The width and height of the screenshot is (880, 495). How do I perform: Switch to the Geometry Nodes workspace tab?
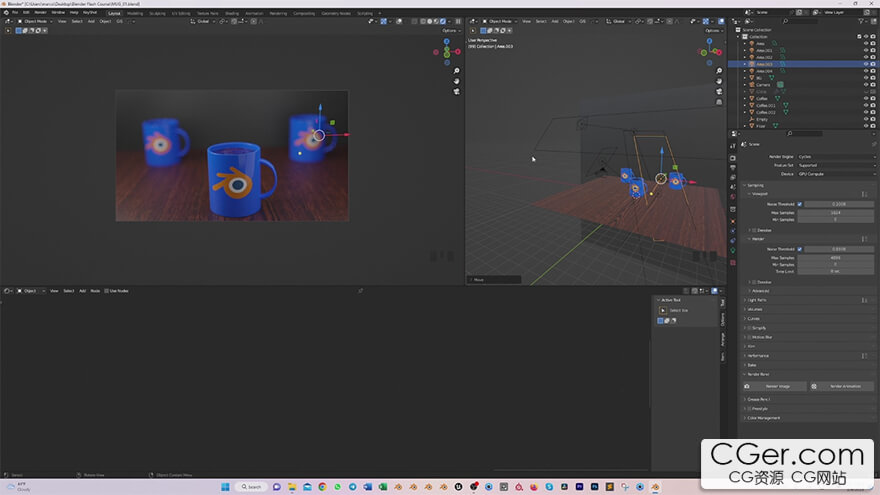(x=336, y=13)
